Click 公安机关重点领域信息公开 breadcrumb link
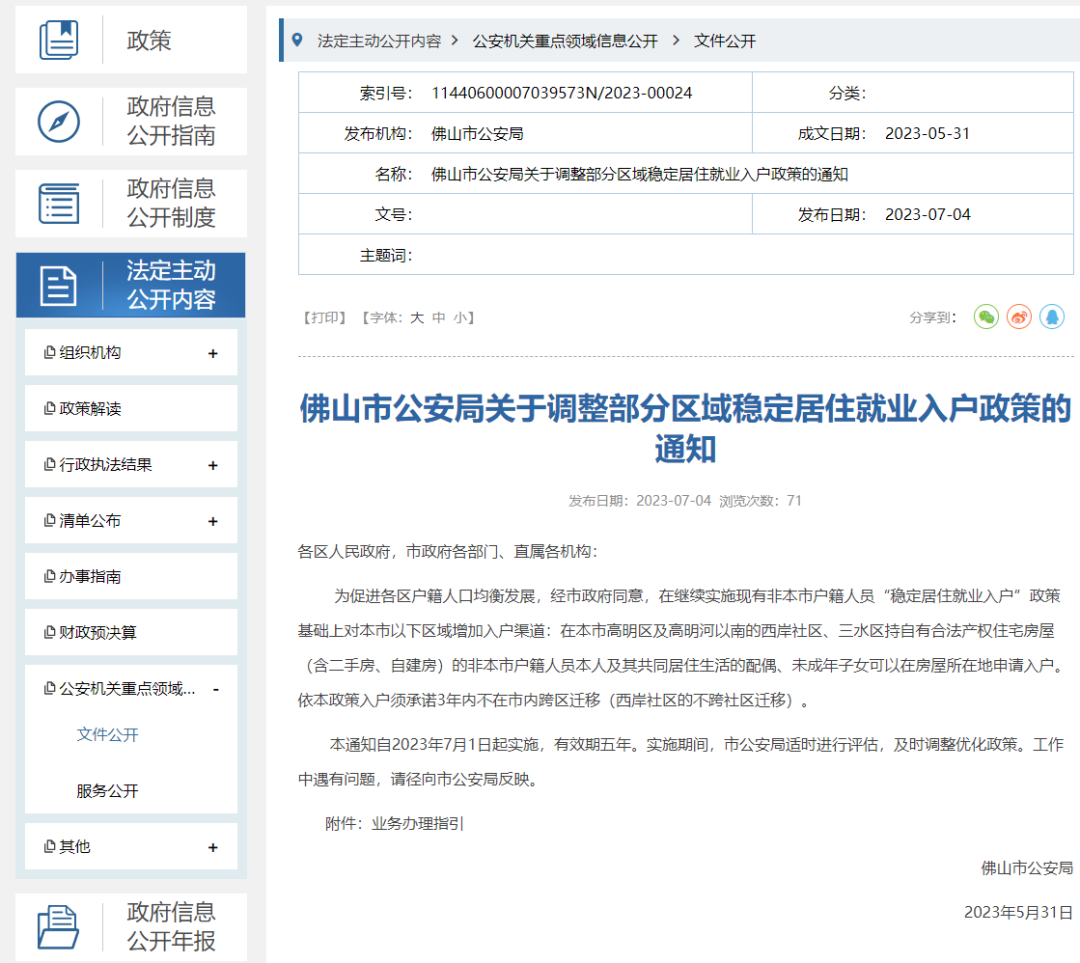Image resolution: width=1080 pixels, height=963 pixels. coord(565,41)
